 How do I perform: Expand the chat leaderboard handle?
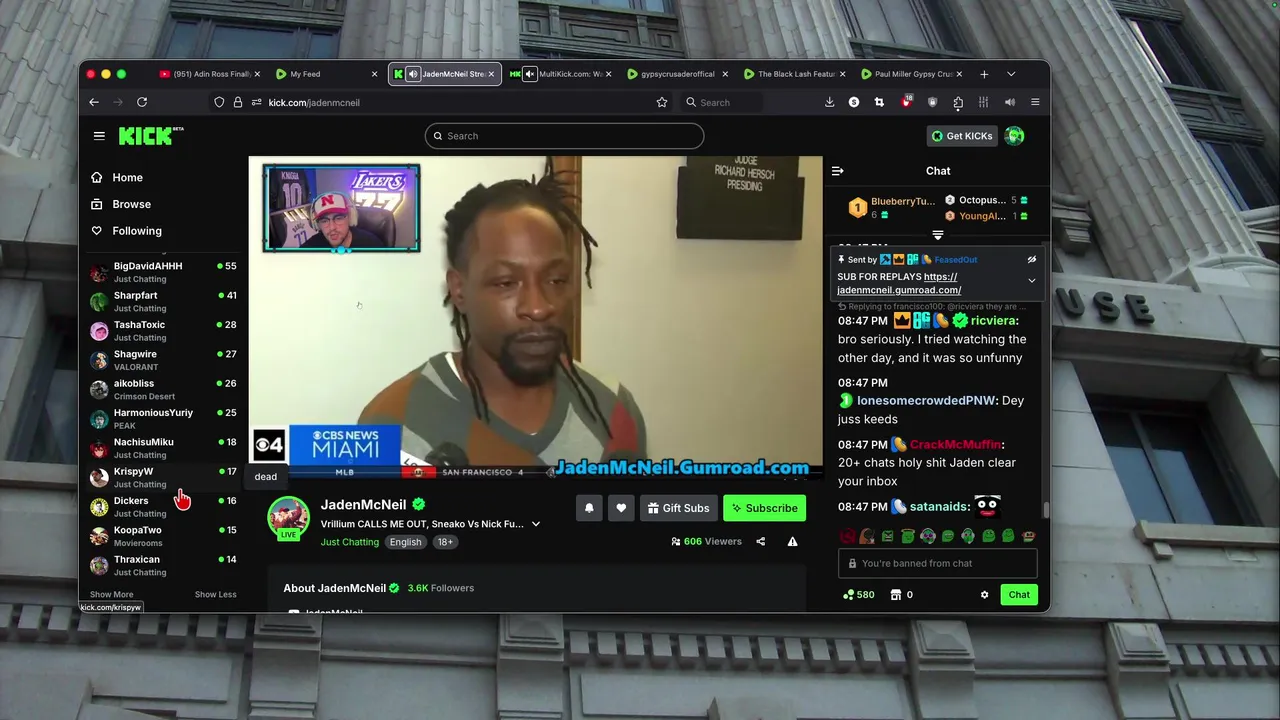click(938, 235)
